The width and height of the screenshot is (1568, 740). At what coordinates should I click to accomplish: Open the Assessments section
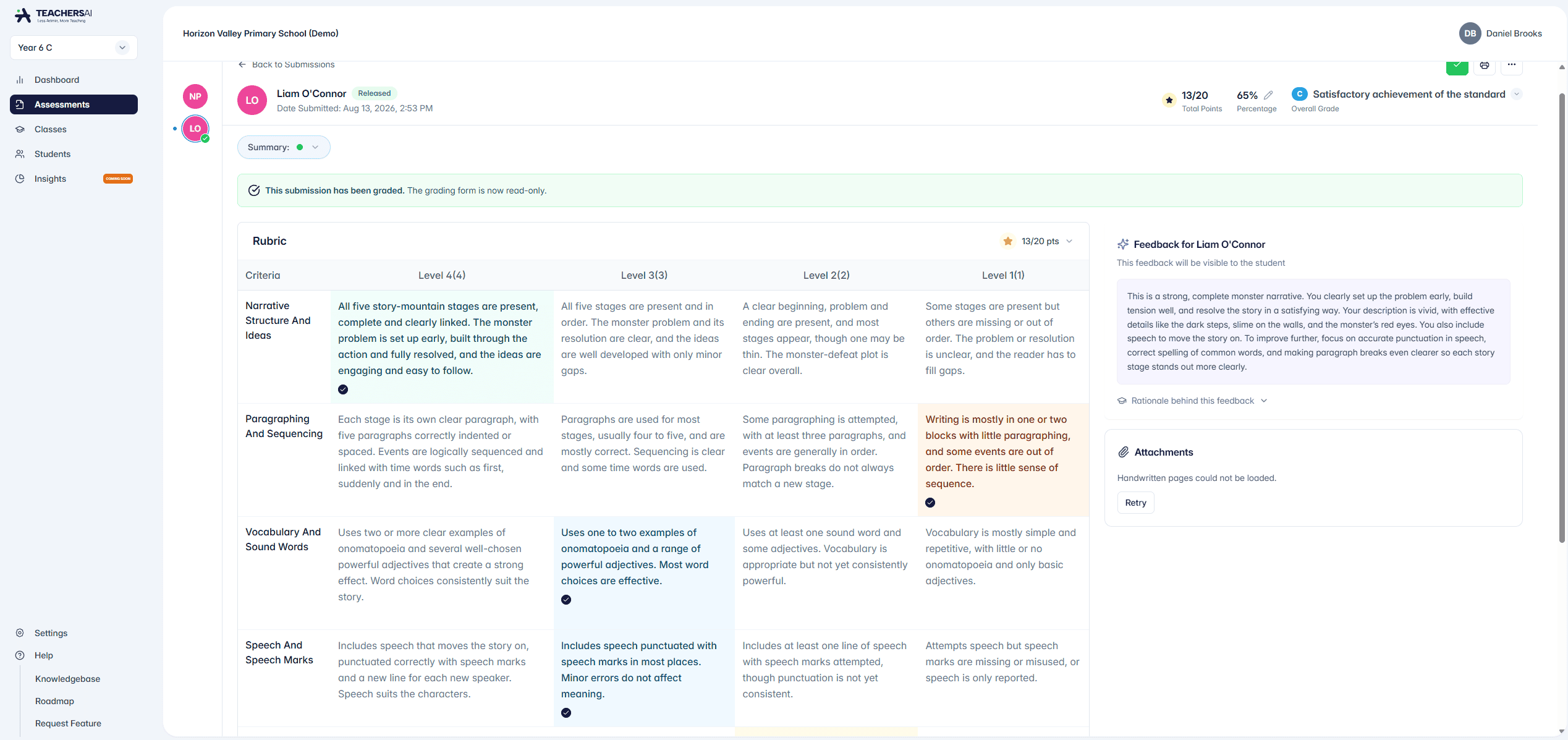coord(74,104)
